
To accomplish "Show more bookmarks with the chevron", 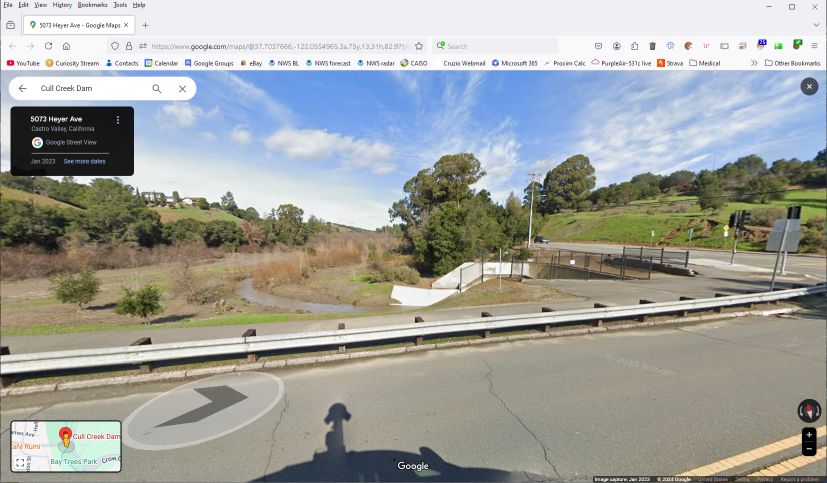I will click(x=754, y=63).
